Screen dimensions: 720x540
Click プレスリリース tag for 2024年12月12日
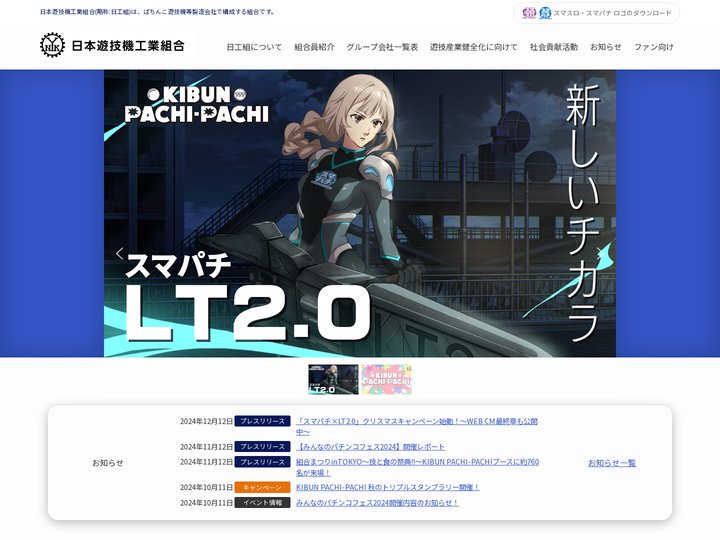[262, 421]
